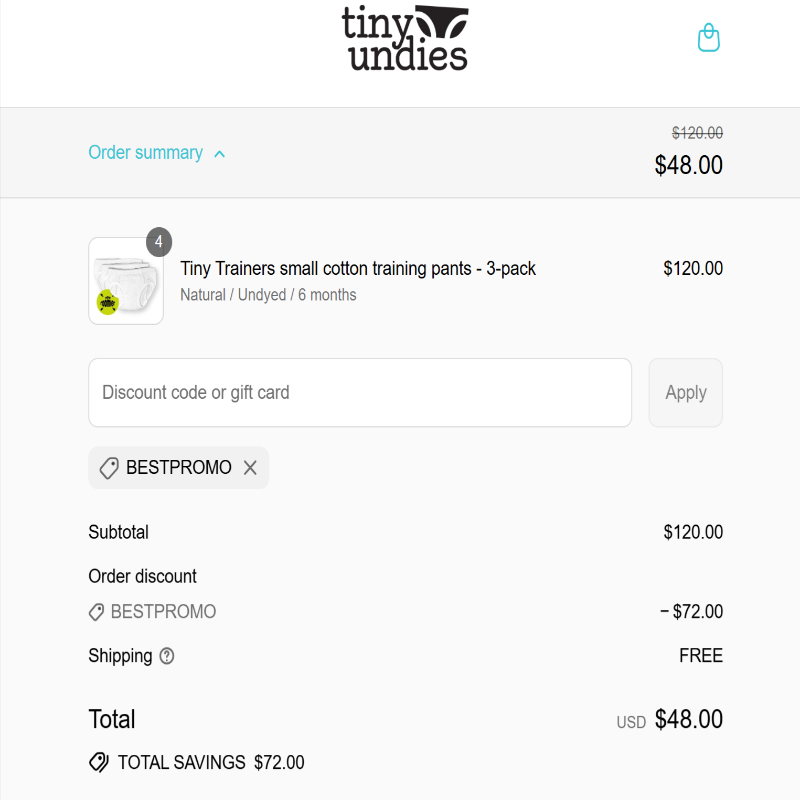800x800 pixels.
Task: Click the Tiny Trainers product title
Action: (x=358, y=268)
